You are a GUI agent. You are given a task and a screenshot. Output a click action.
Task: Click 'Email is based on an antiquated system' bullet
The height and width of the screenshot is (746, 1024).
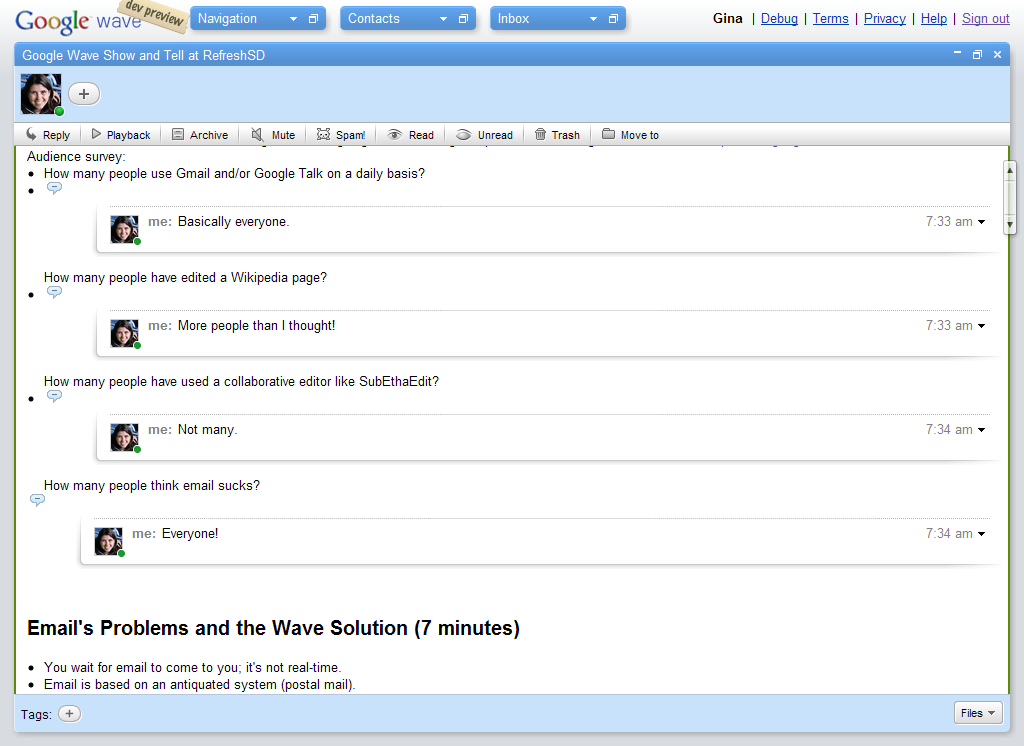click(199, 685)
